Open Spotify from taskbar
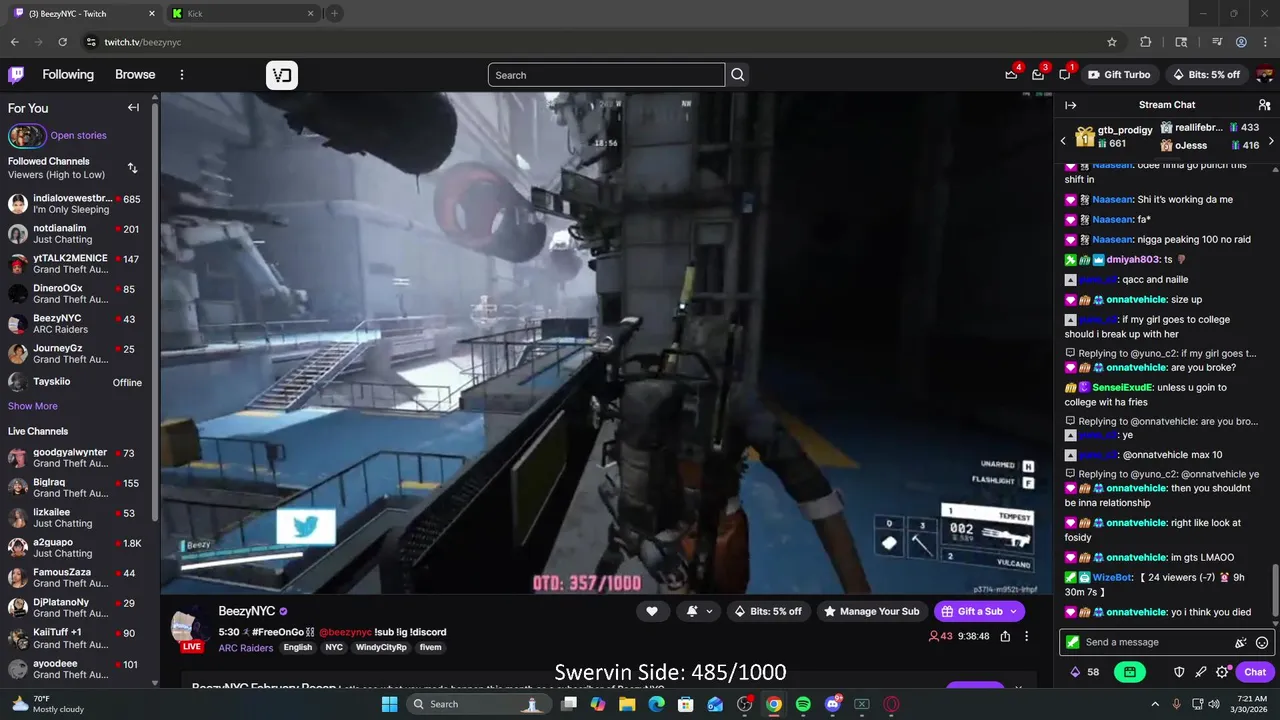1280x720 pixels. 803,704
